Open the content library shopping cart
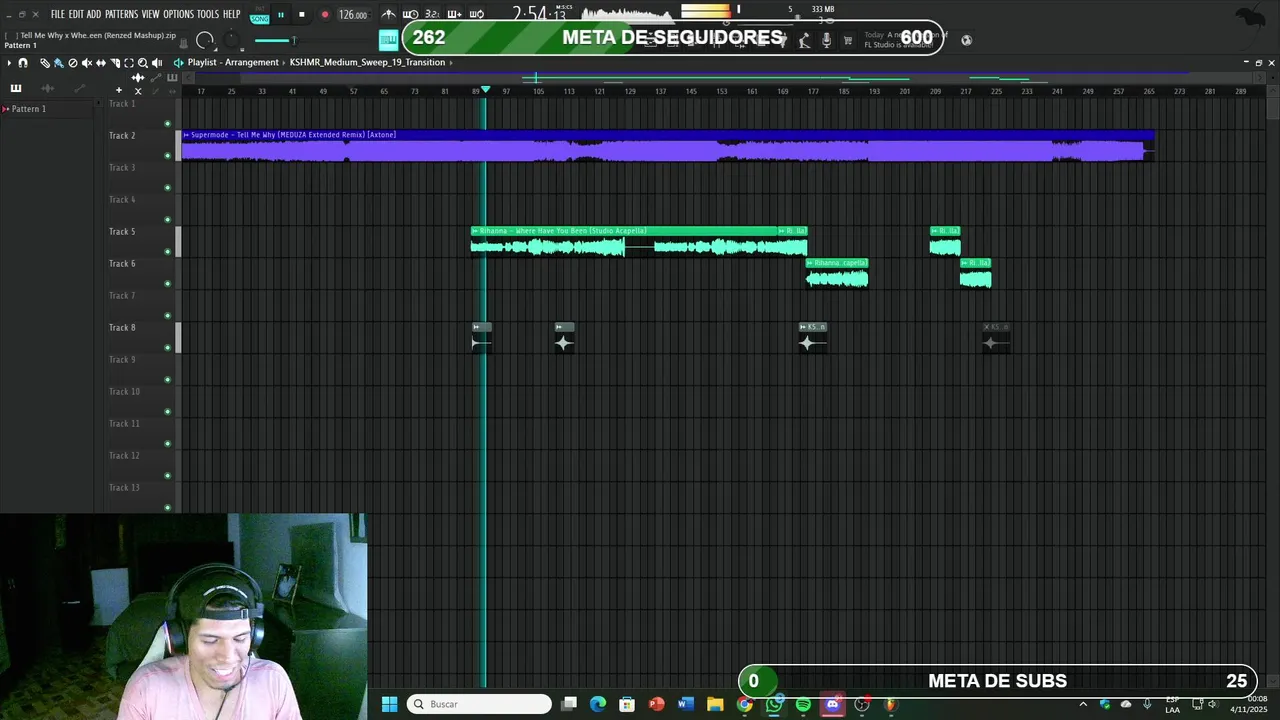The width and height of the screenshot is (1280, 720). point(848,40)
